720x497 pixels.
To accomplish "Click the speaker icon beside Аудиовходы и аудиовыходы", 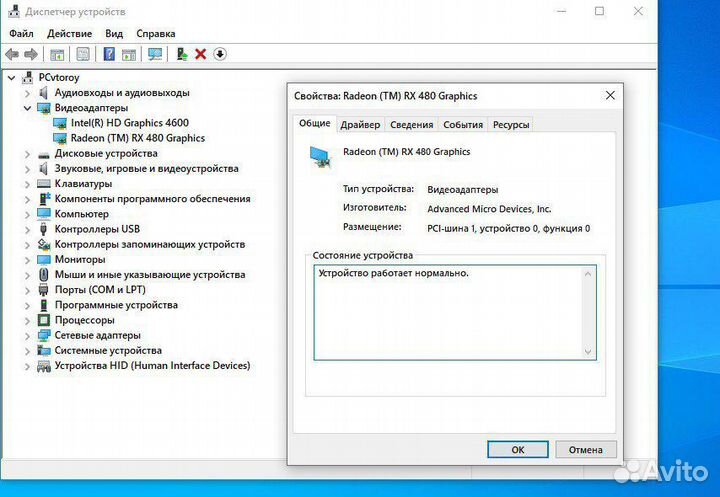I will [x=44, y=93].
